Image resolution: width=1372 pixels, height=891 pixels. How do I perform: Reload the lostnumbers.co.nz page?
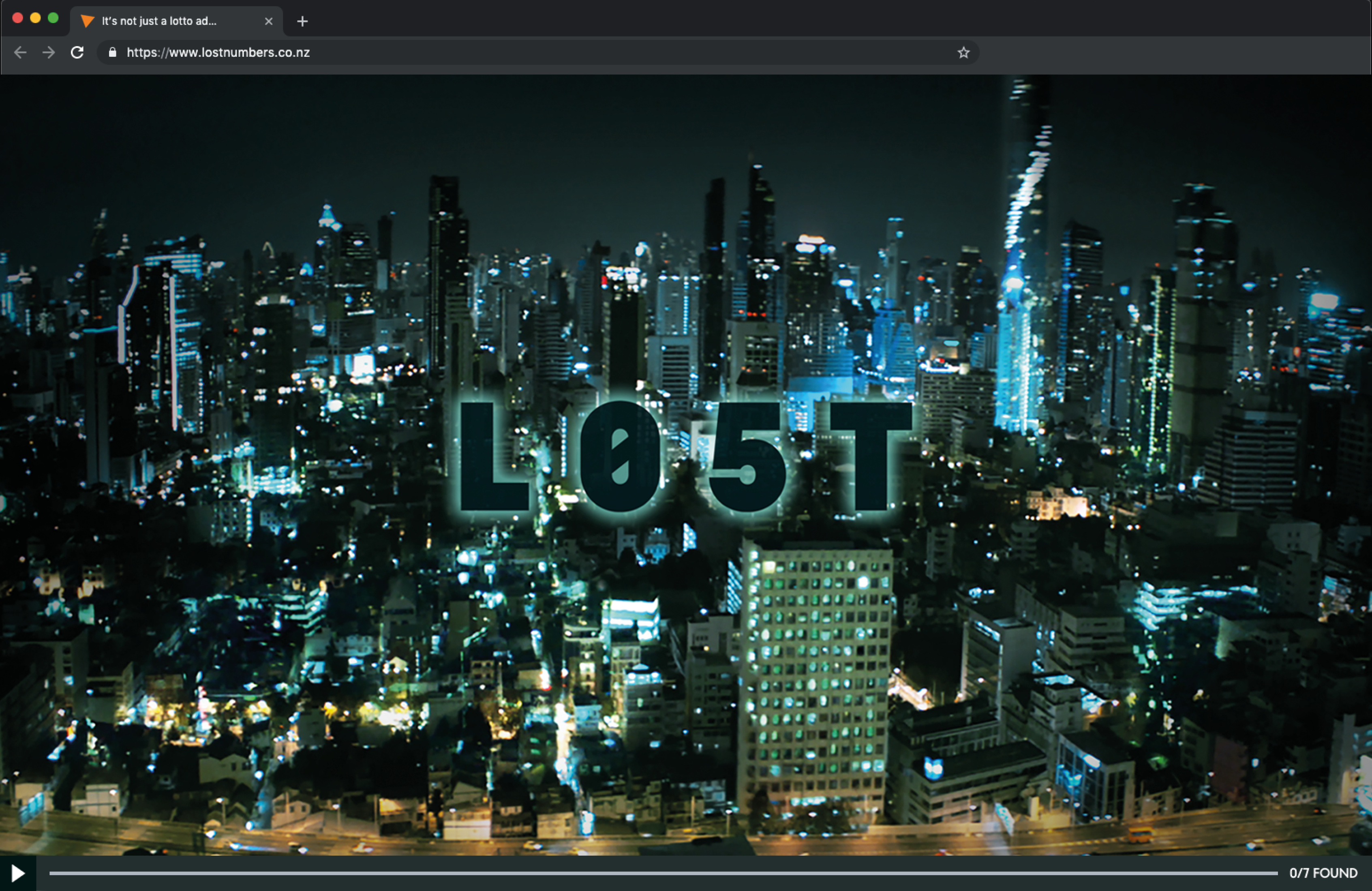(77, 52)
